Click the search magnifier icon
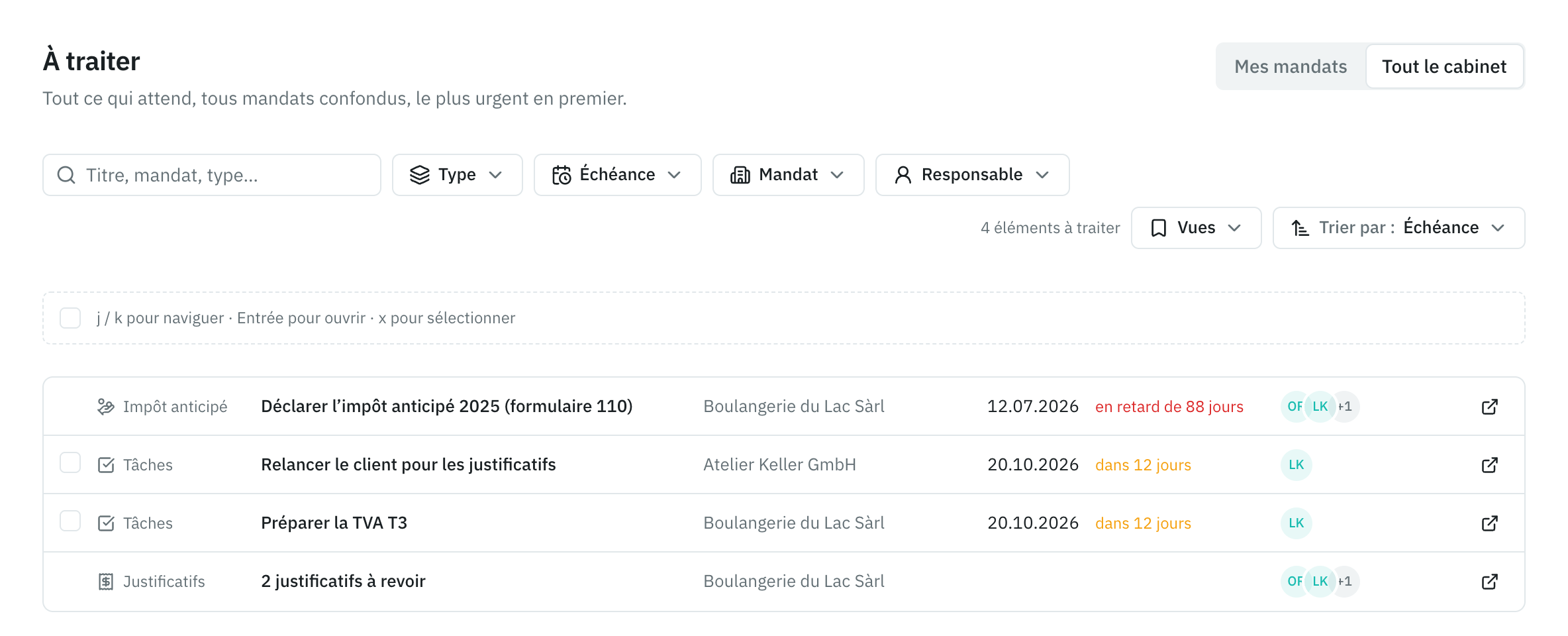Screen dimensions: 1568x636 point(66,175)
